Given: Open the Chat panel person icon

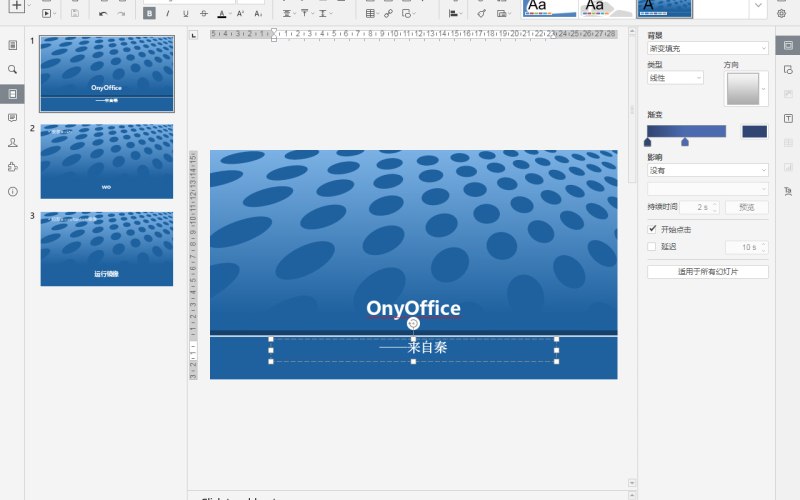Looking at the screenshot, I should [x=13, y=142].
